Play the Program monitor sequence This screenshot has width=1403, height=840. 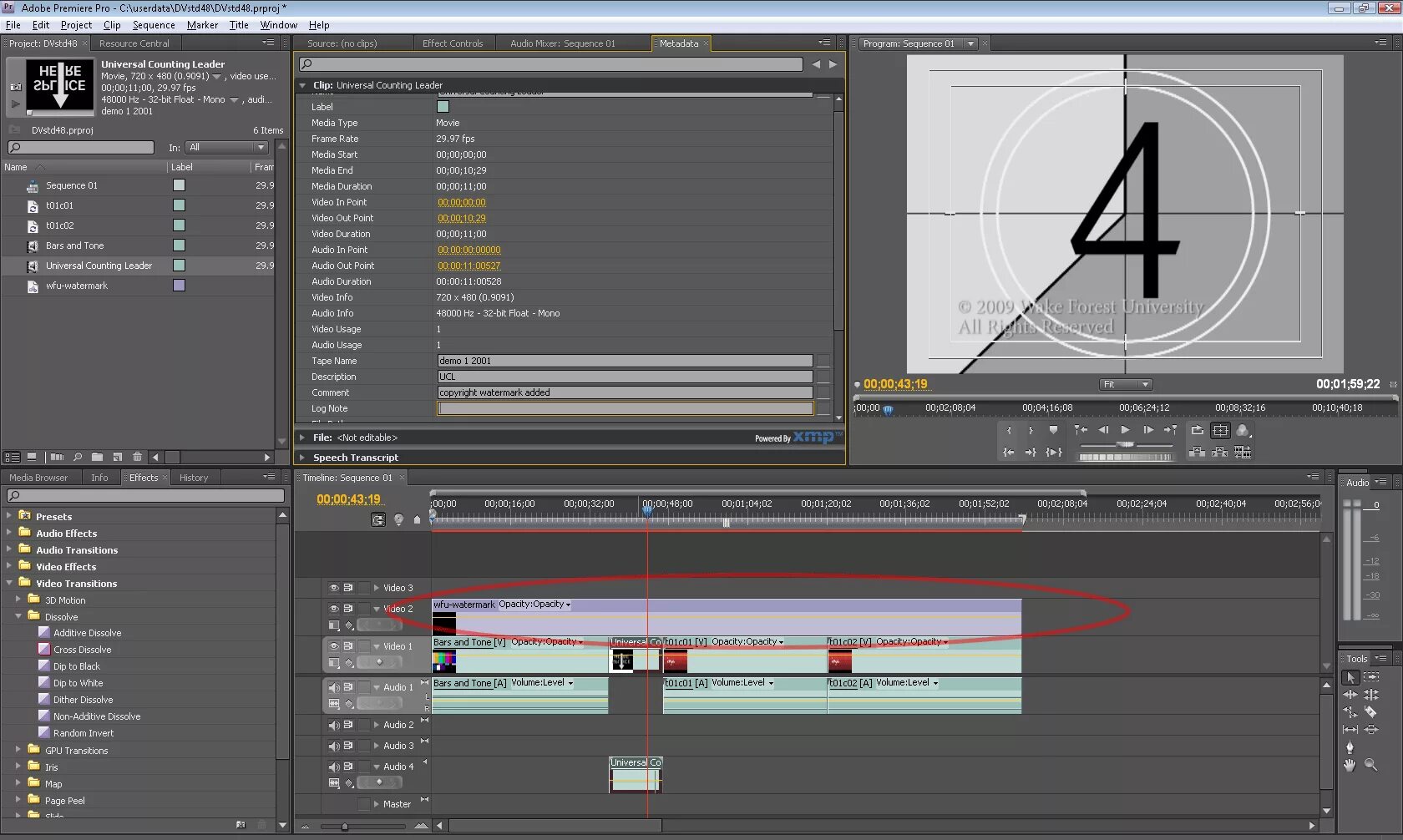[1126, 430]
